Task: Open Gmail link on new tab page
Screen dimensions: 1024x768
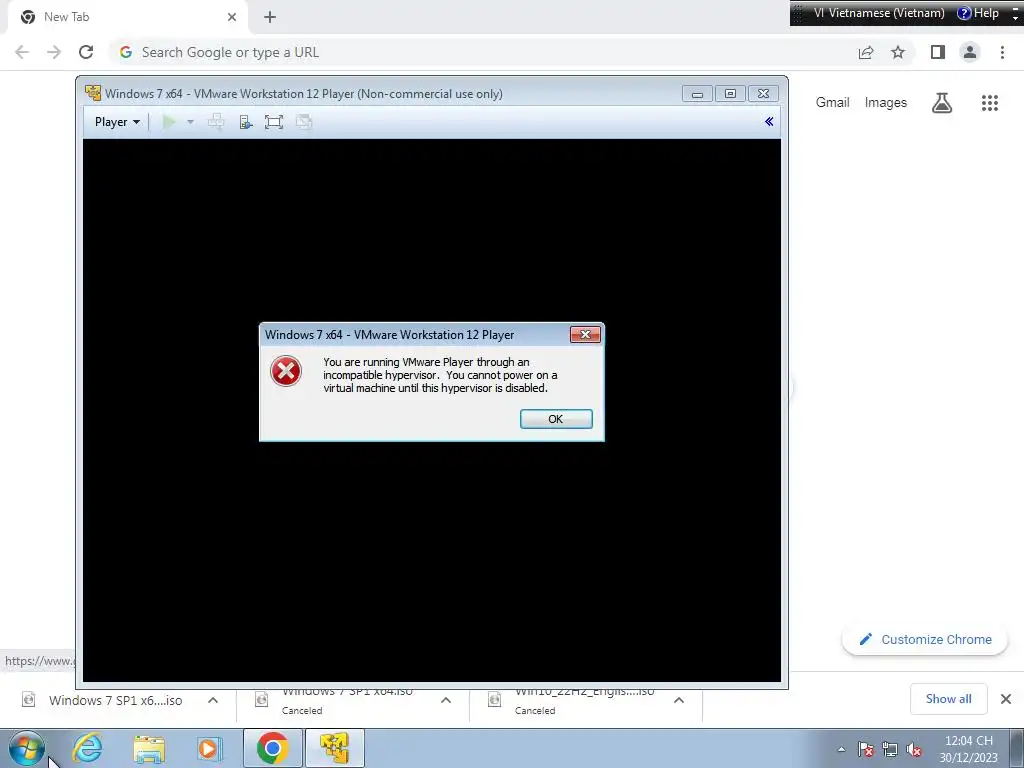Action: click(x=832, y=103)
